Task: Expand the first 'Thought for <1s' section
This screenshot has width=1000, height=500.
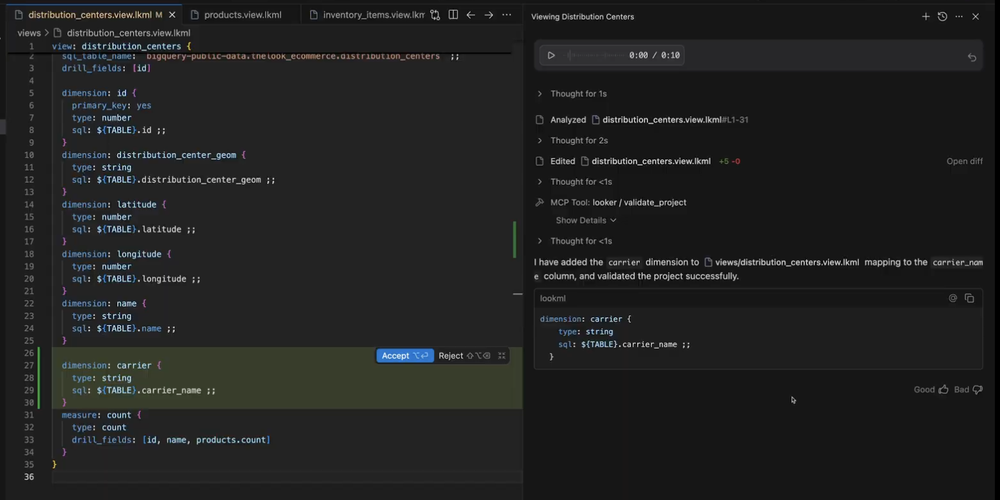Action: [581, 182]
